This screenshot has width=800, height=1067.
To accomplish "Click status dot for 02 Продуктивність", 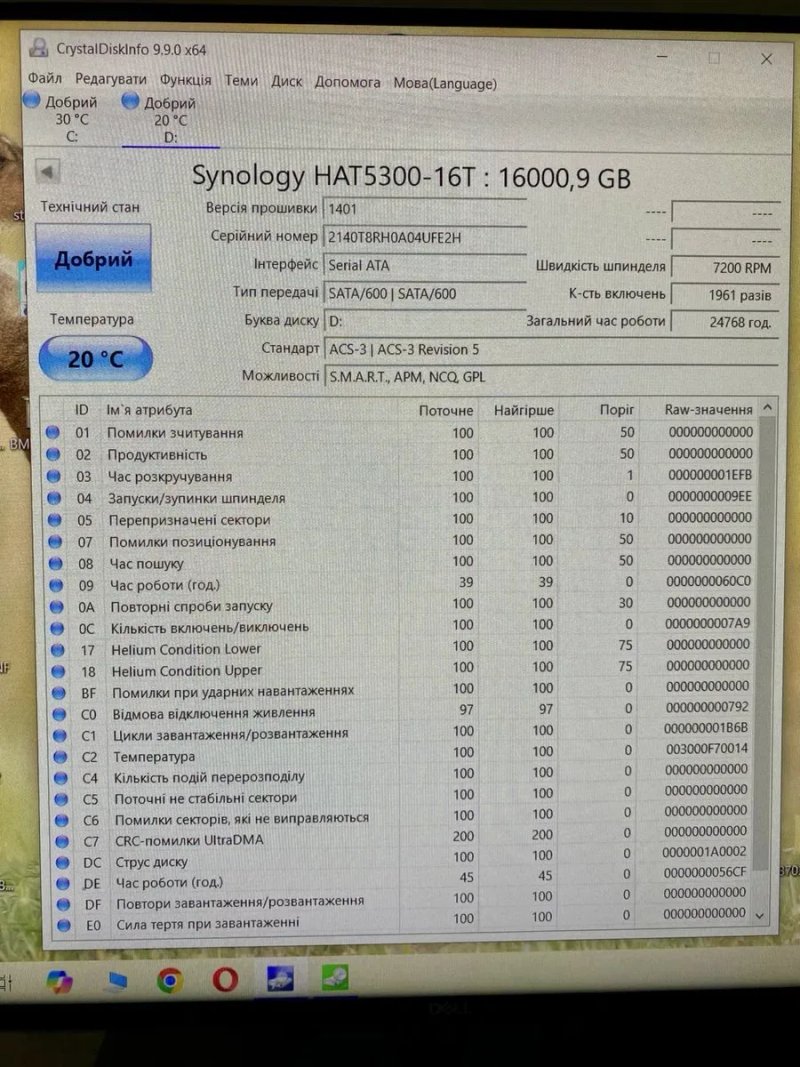I will [53, 454].
